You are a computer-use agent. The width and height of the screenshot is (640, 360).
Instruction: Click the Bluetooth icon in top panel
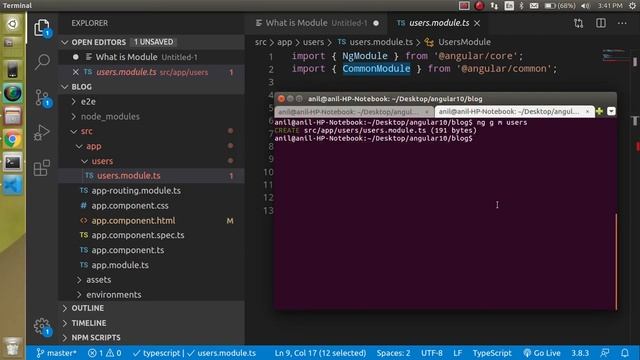tap(521, 5)
